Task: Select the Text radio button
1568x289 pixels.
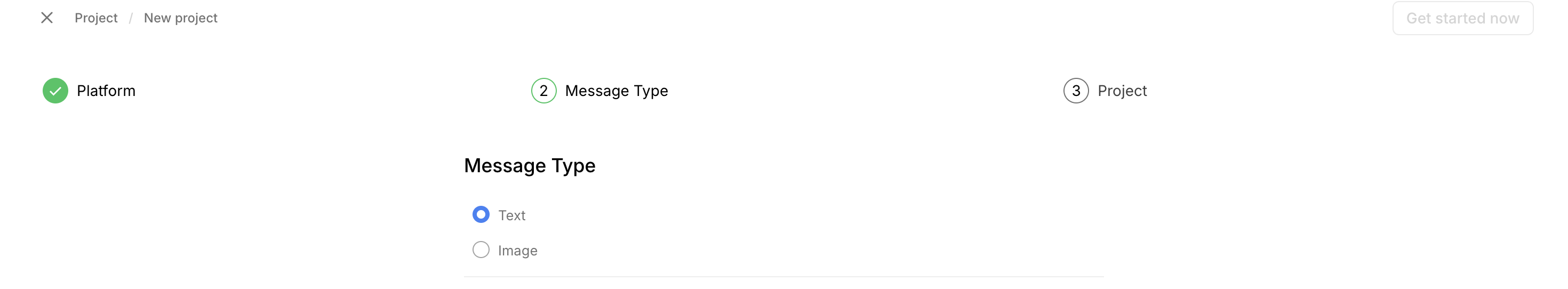Action: [x=481, y=215]
